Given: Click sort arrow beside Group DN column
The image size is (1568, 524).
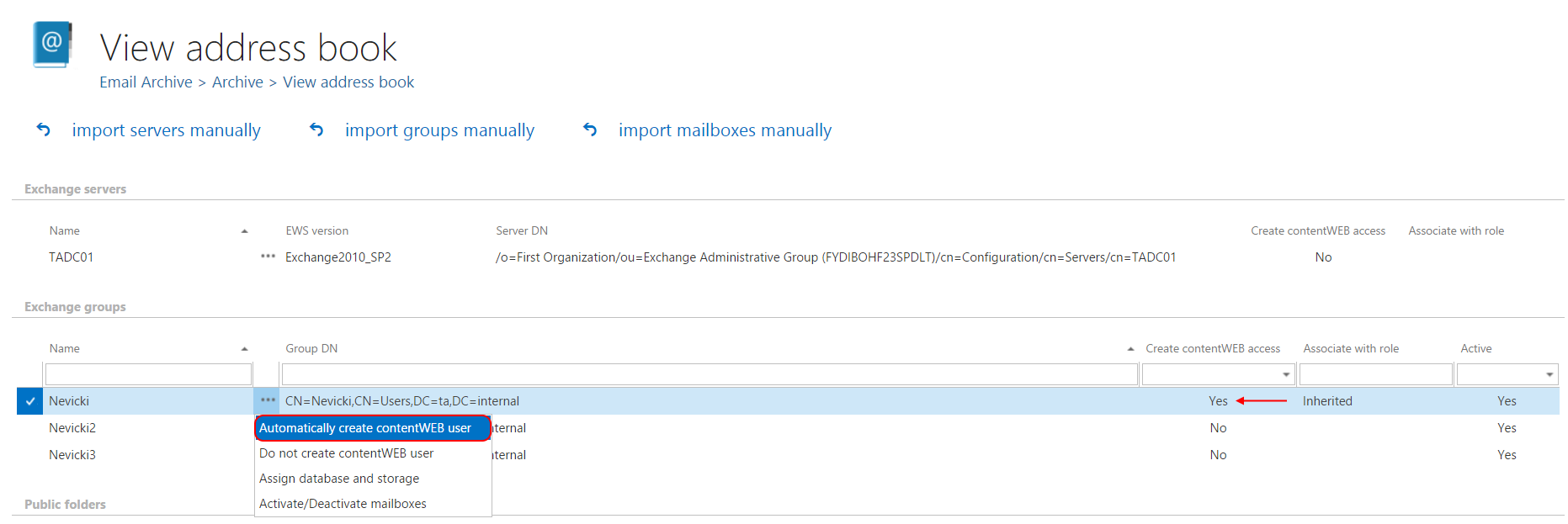Looking at the screenshot, I should pyautogui.click(x=1129, y=349).
